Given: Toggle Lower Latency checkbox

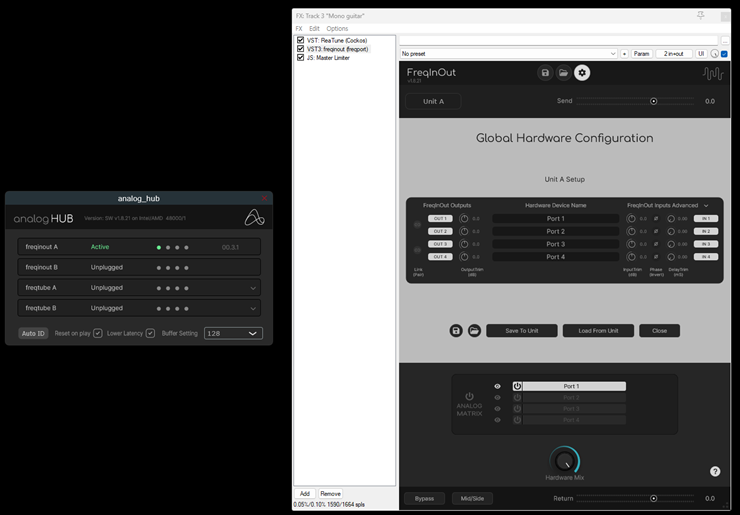Looking at the screenshot, I should pyautogui.click(x=150, y=333).
